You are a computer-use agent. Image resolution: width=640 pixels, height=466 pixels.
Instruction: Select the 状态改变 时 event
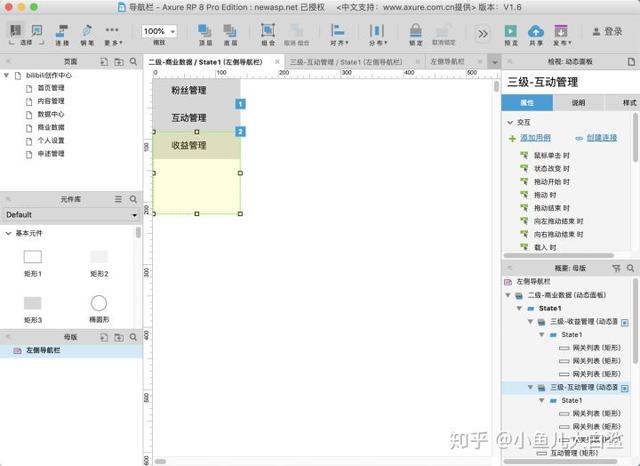(x=551, y=169)
